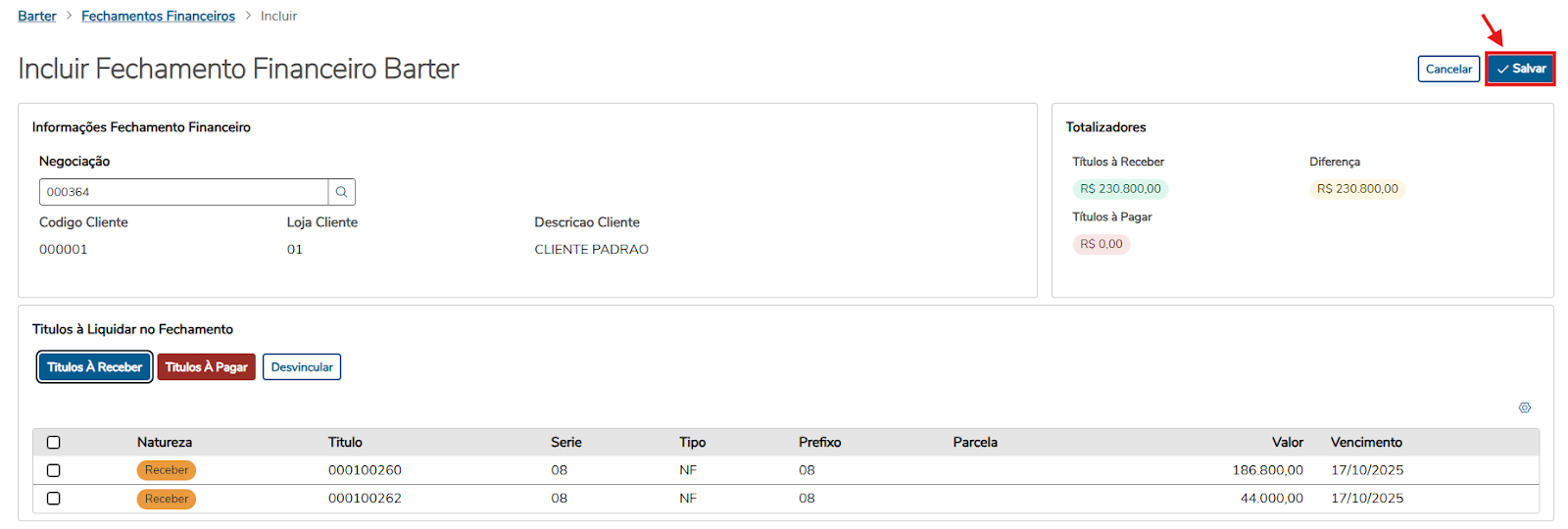
Task: Switch to Titulos À Pagar
Action: 206,367
